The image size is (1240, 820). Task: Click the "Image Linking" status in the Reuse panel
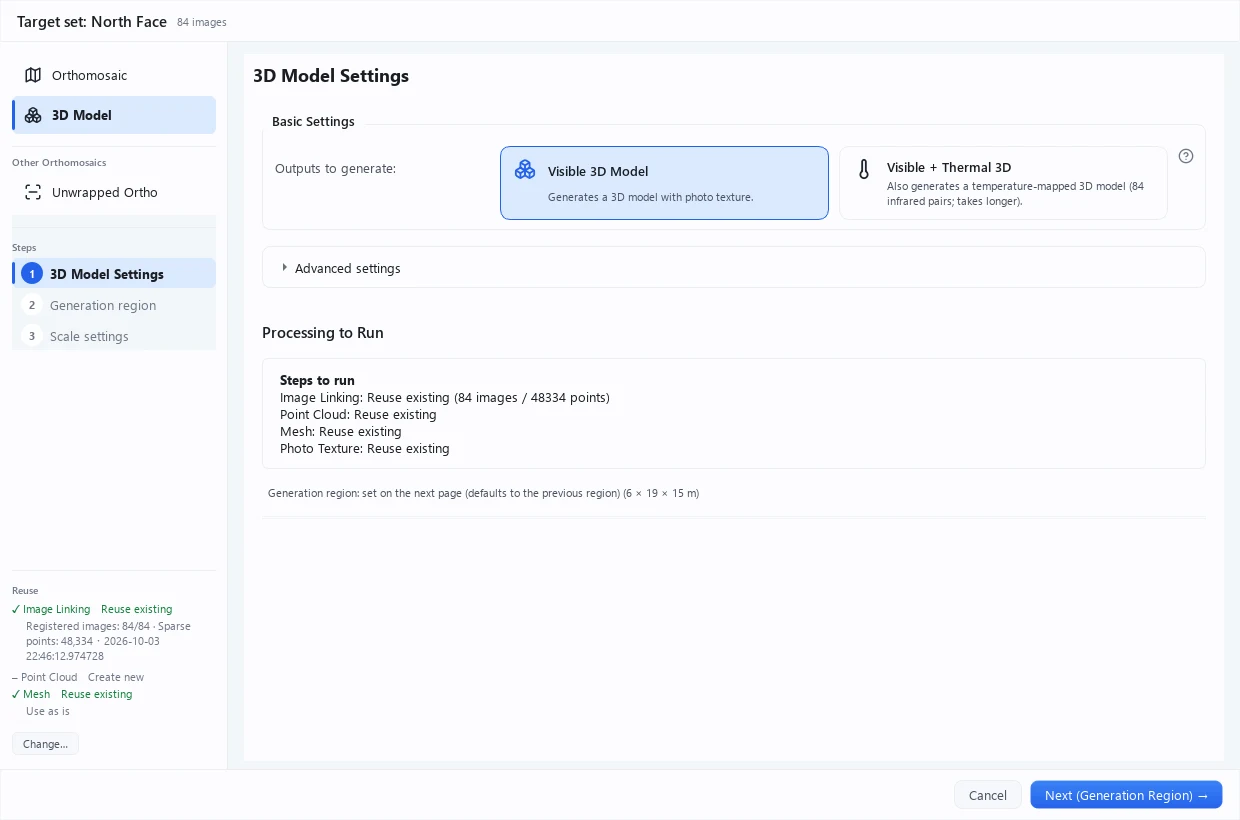click(x=92, y=609)
